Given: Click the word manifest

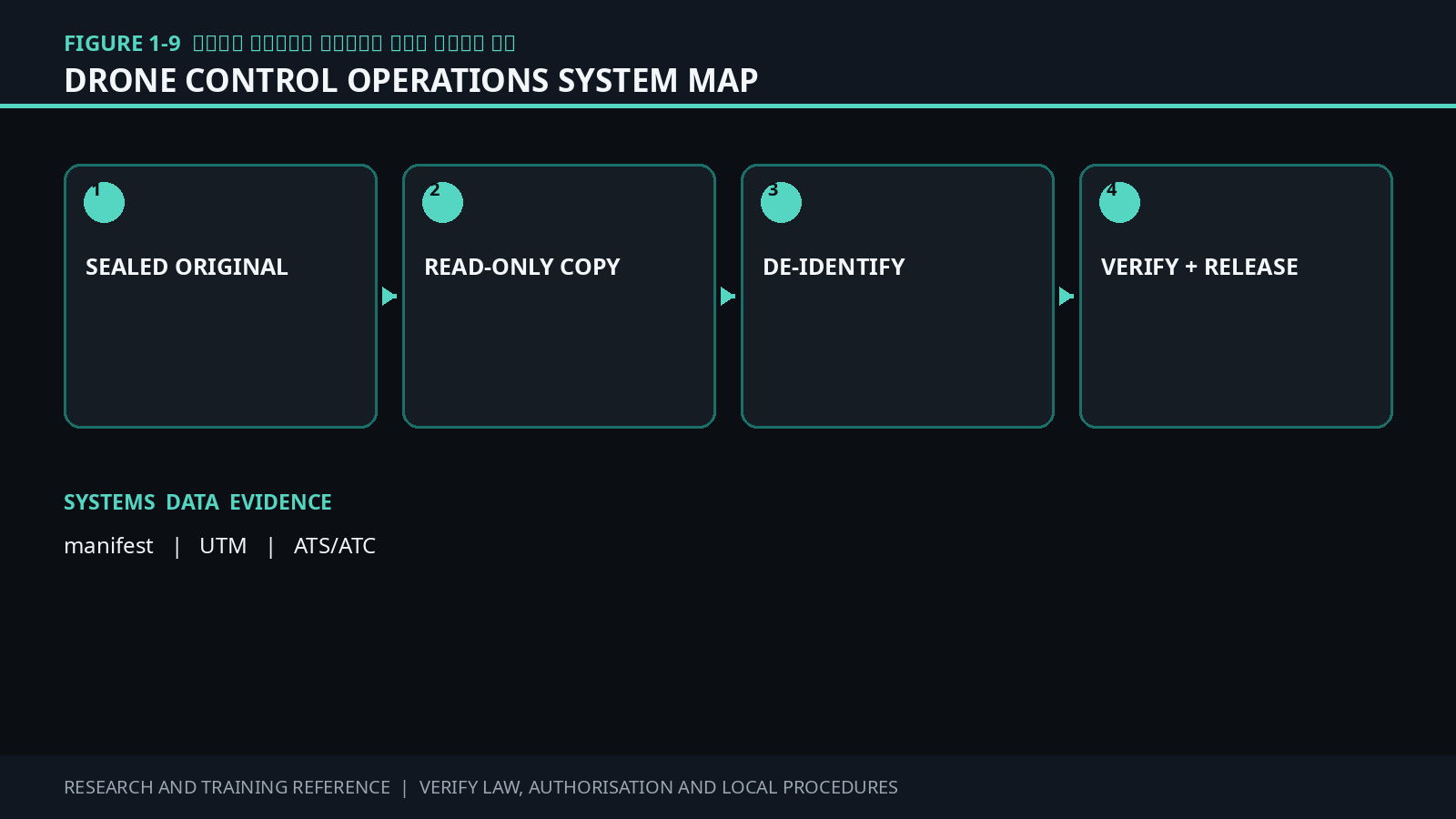Looking at the screenshot, I should coord(108,546).
